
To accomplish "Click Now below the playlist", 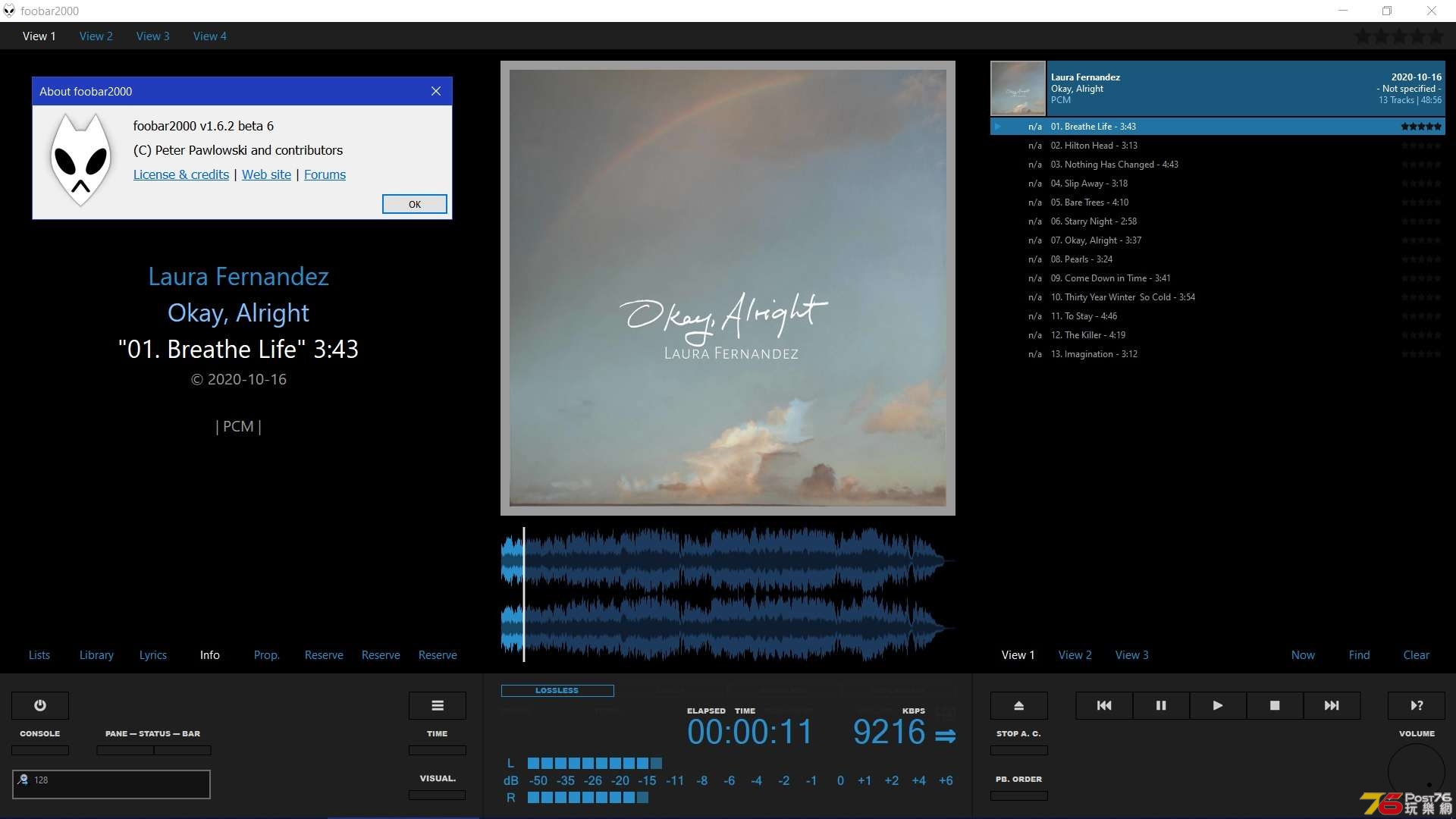I will tap(1303, 655).
